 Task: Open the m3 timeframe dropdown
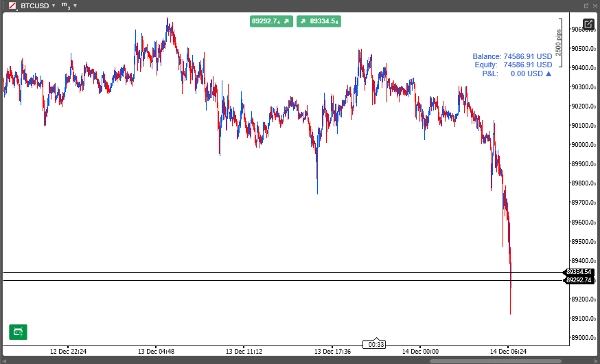tap(69, 5)
